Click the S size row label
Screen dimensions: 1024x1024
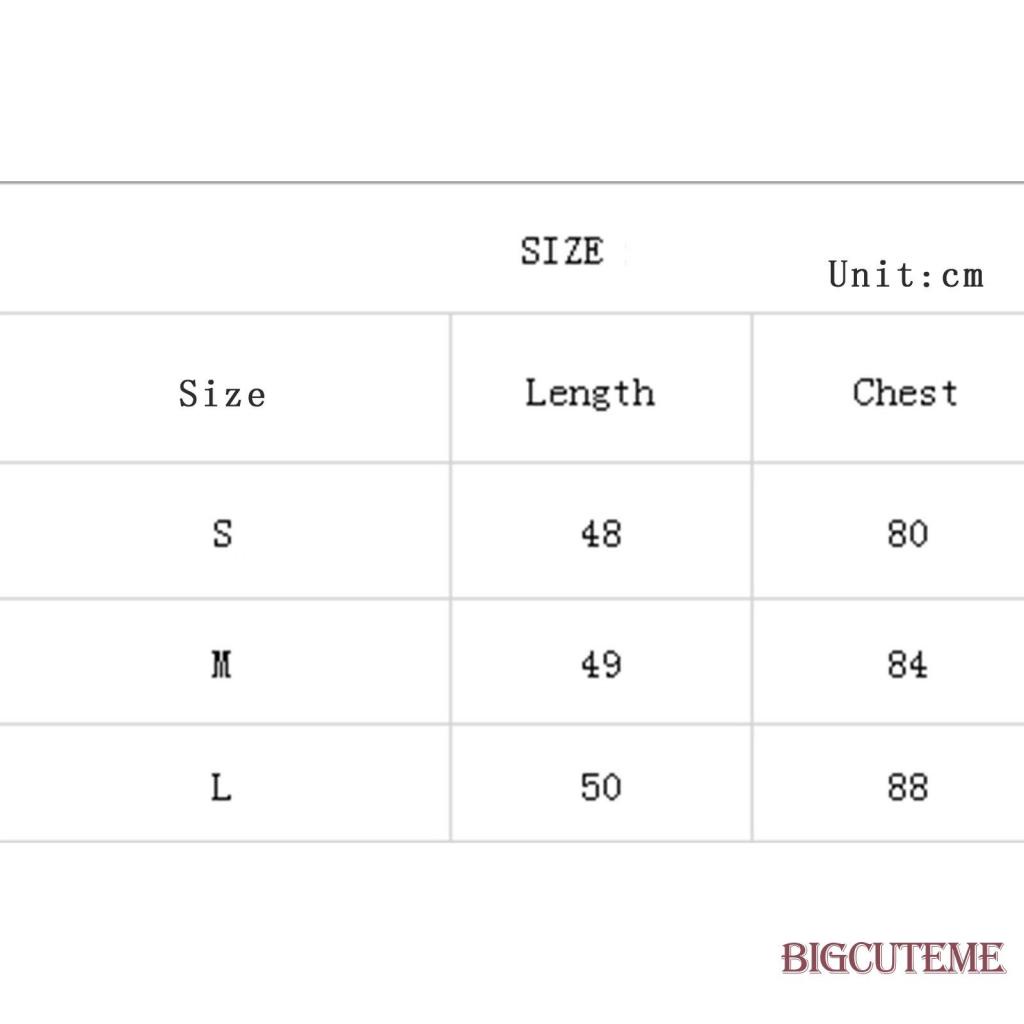click(222, 533)
